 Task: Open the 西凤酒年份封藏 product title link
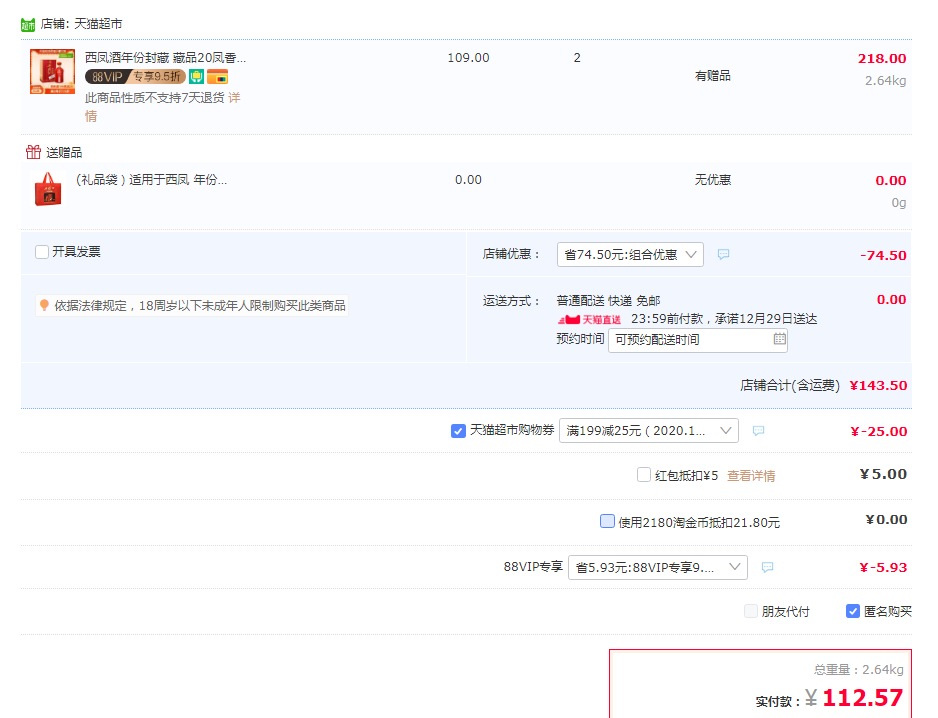[166, 57]
